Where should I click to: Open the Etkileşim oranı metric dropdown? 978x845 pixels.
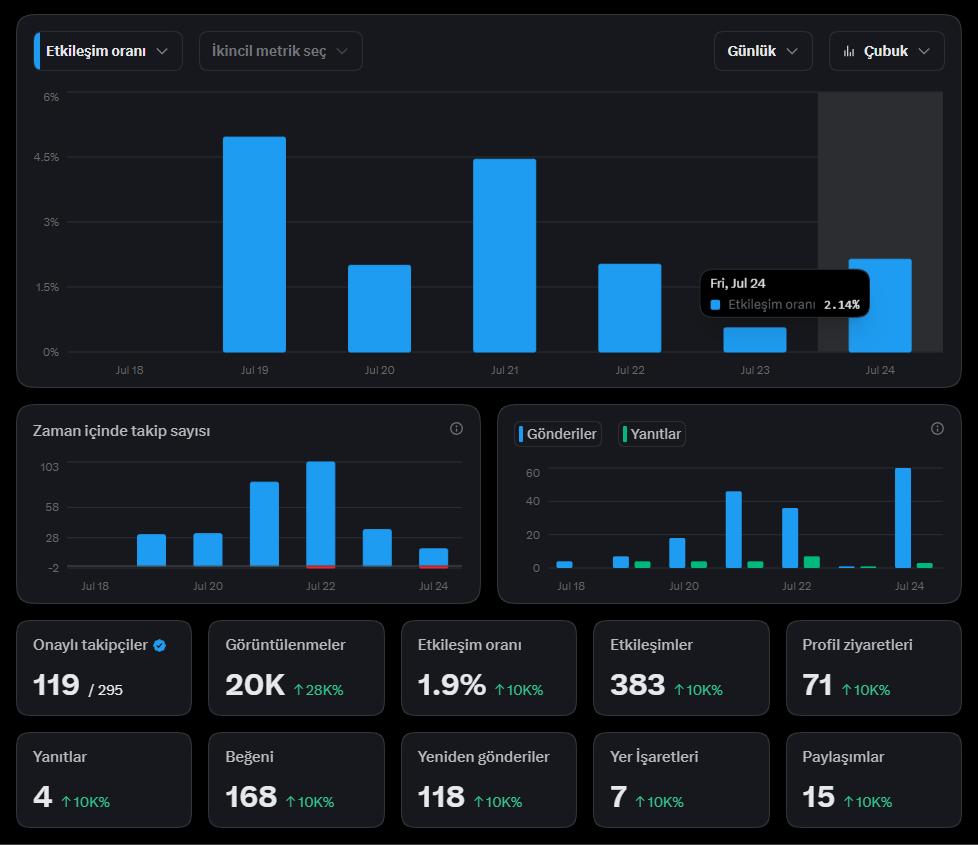pyautogui.click(x=108, y=51)
